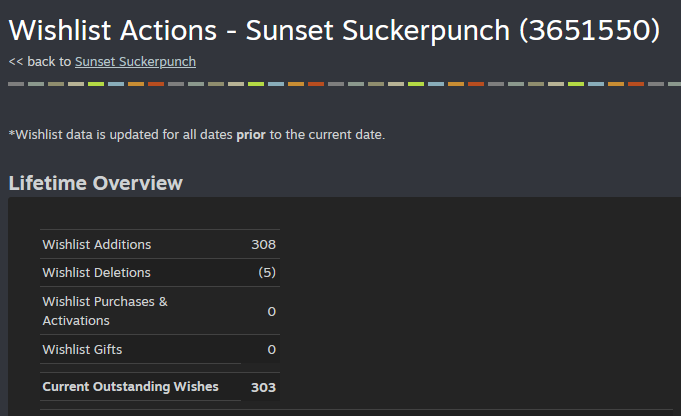Open the Sunset Suckerpunch back link
681x416 pixels.
(135, 62)
